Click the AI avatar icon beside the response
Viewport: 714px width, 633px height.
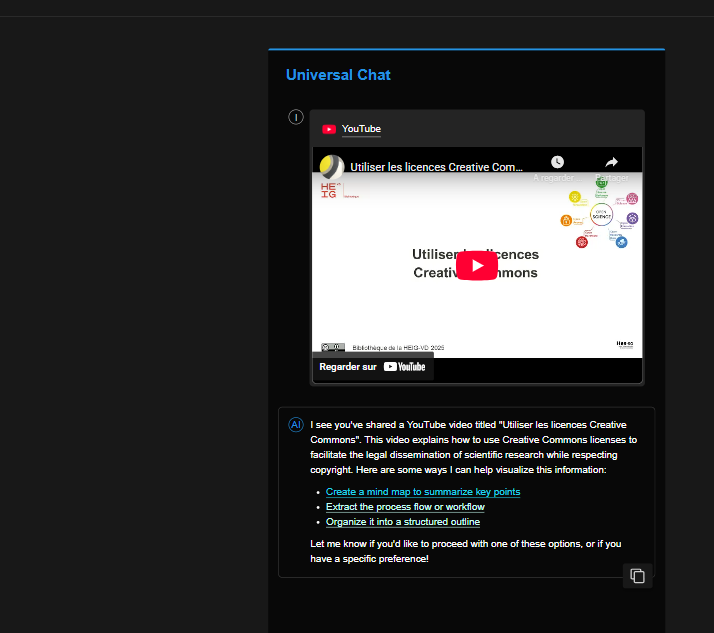[x=296, y=424]
